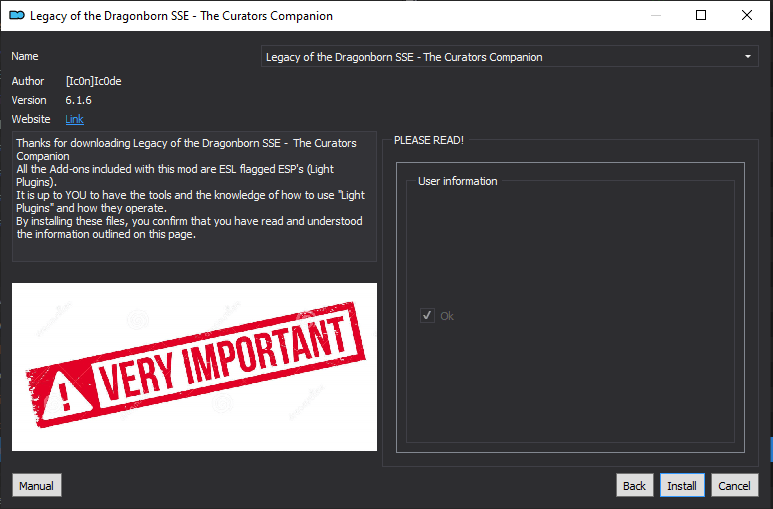The height and width of the screenshot is (509, 773).
Task: Click the Install button
Action: (682, 486)
